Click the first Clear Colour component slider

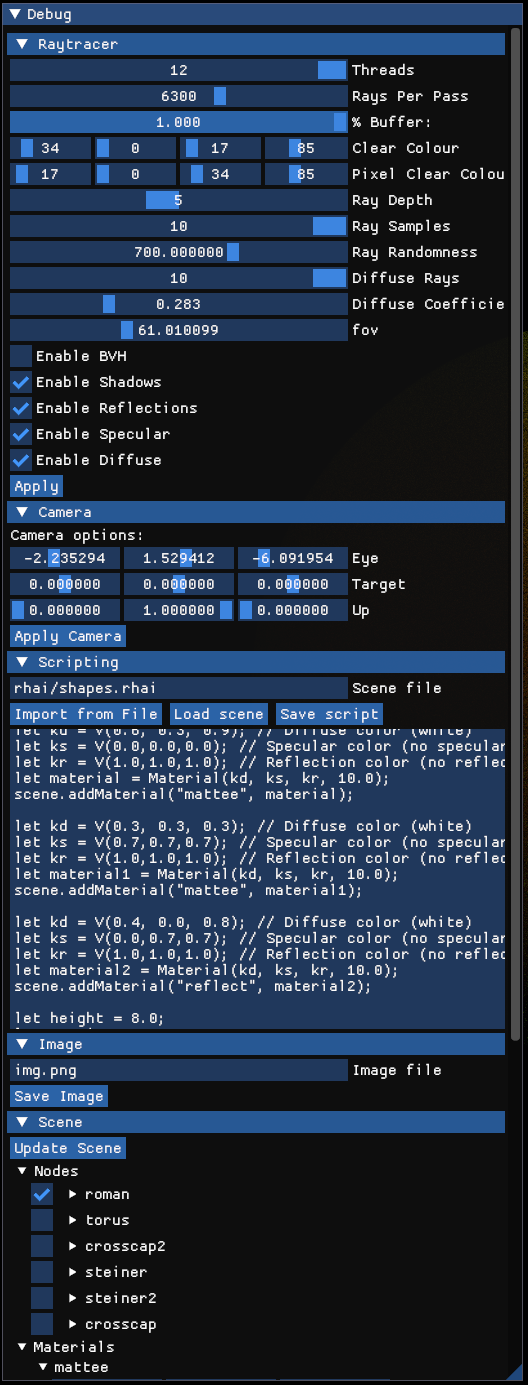click(x=50, y=148)
